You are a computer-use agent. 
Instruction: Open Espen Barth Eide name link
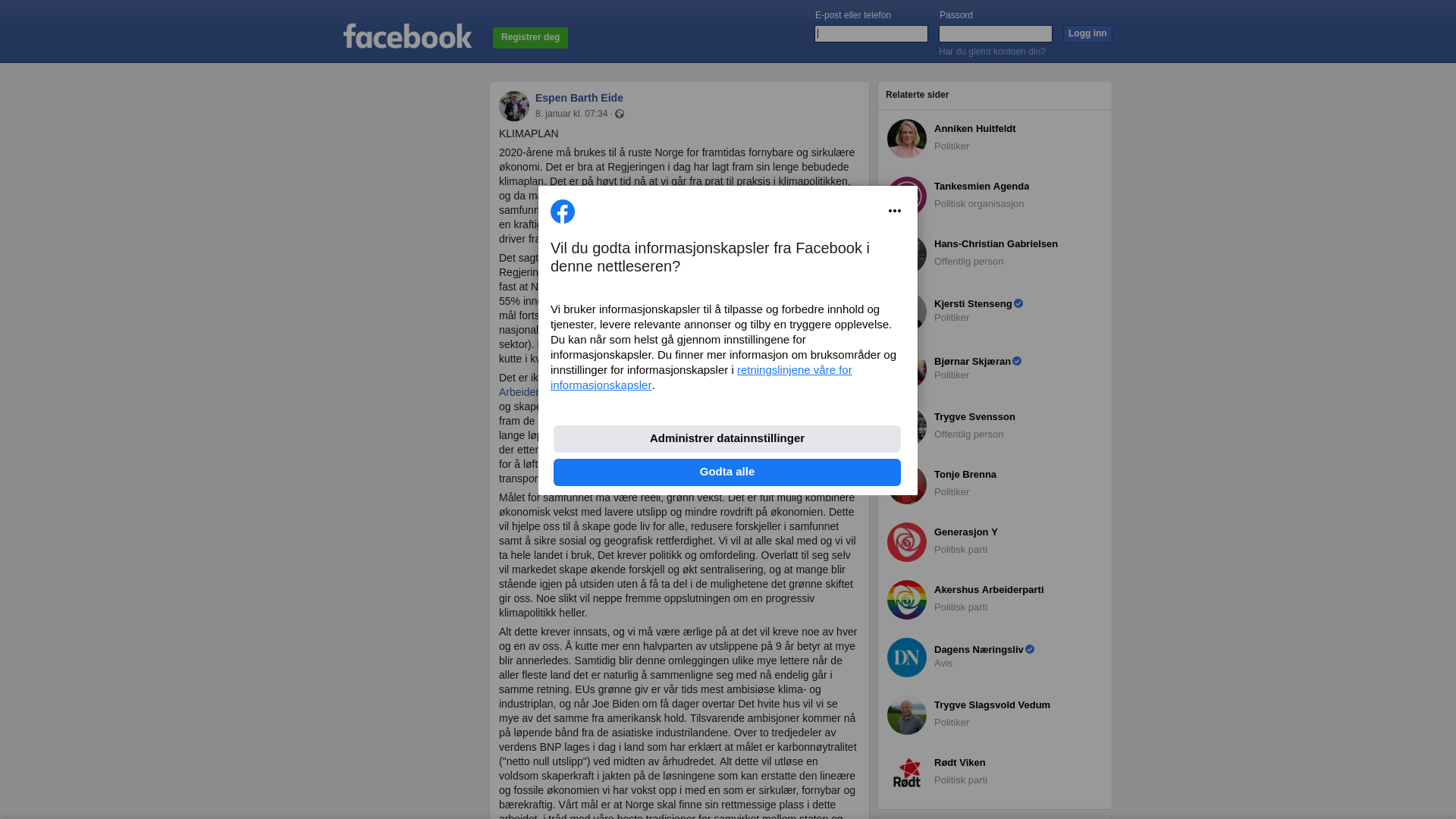coord(579,98)
